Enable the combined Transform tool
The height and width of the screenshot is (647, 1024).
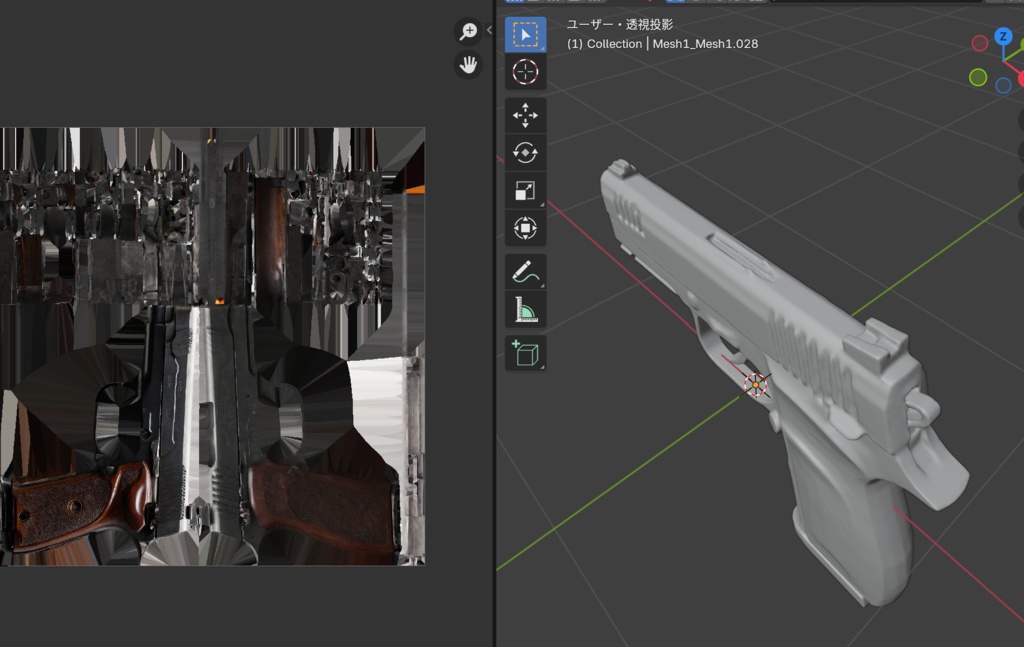(525, 228)
